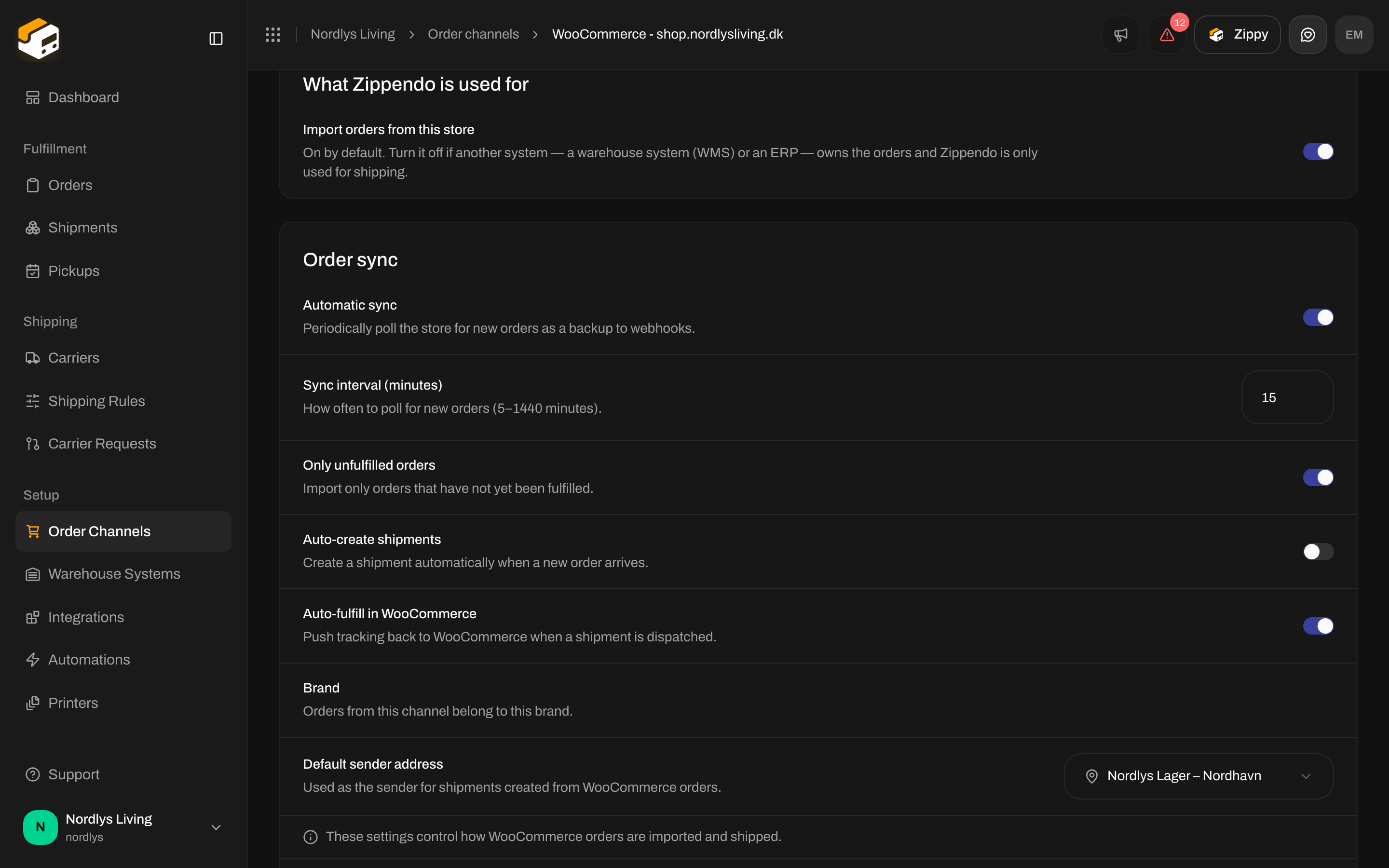The height and width of the screenshot is (868, 1389).
Task: Open the Zippy assistant
Action: point(1237,34)
